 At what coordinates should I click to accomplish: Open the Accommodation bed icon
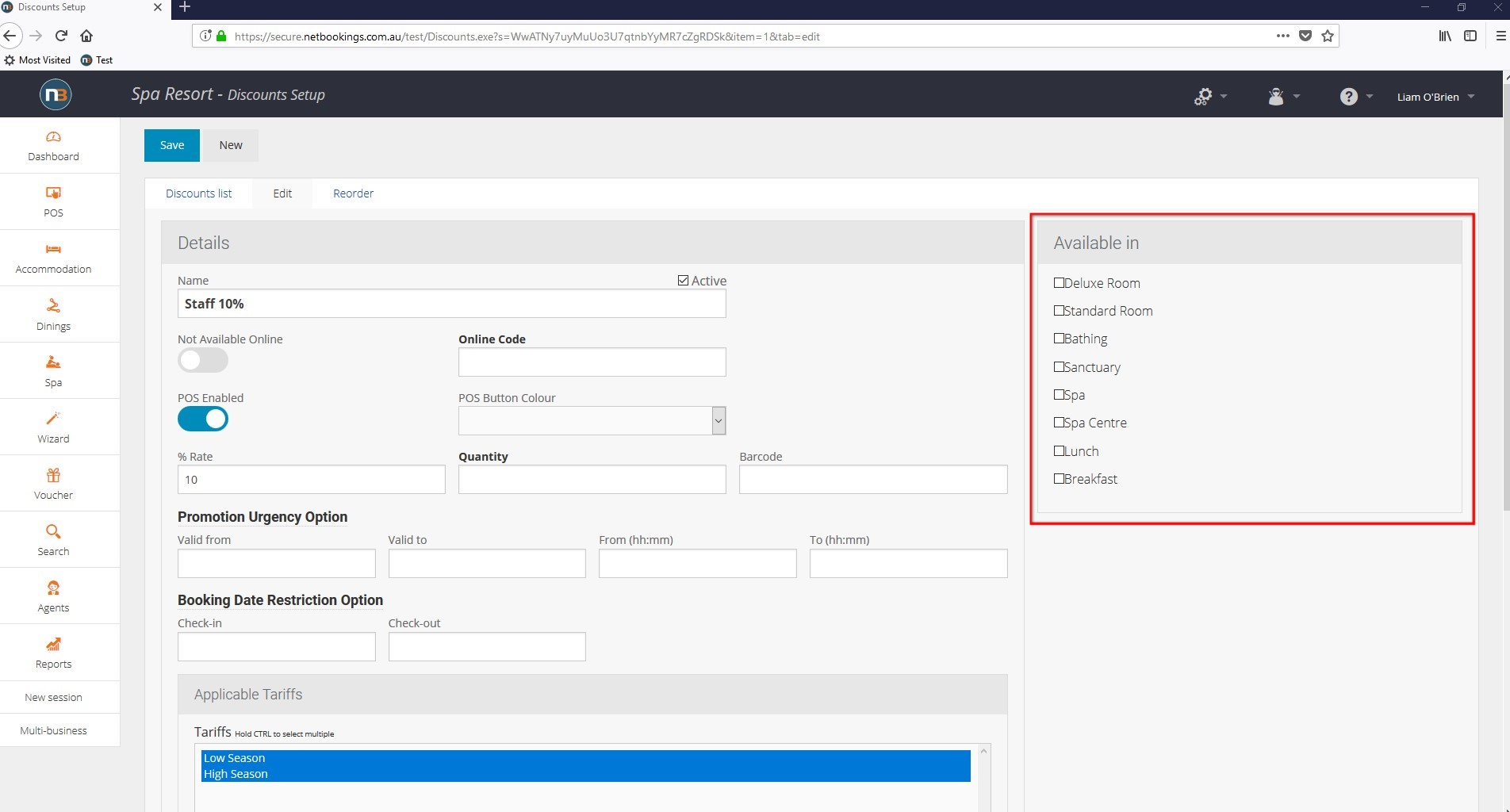(53, 250)
